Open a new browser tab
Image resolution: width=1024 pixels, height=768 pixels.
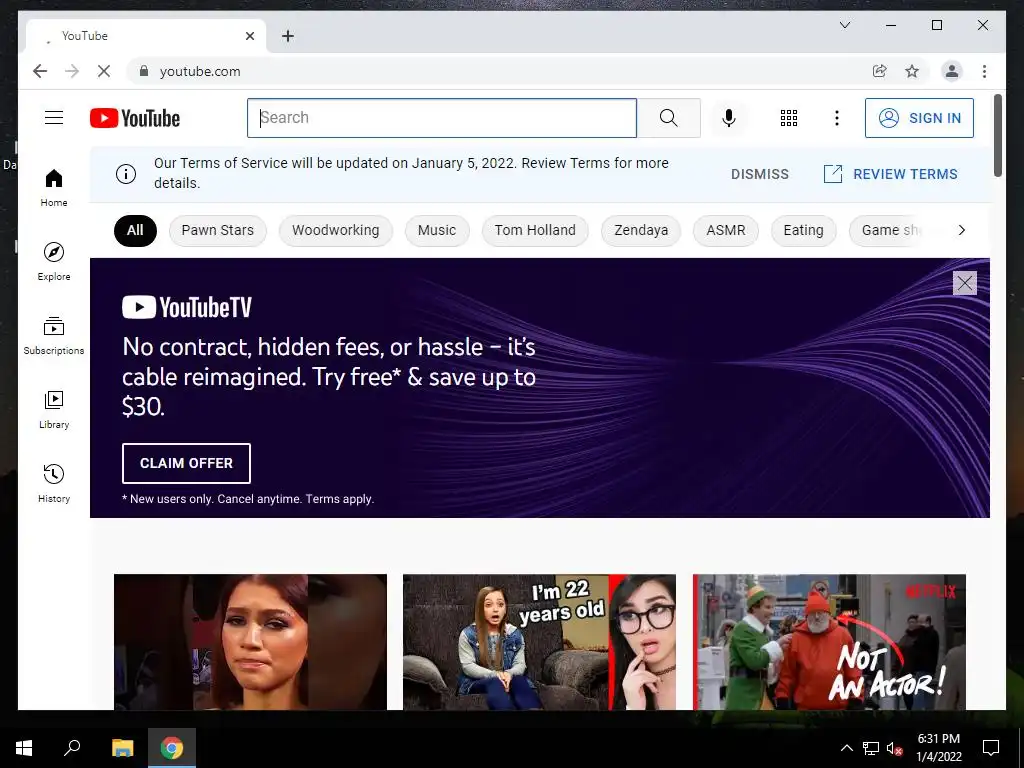tap(287, 36)
